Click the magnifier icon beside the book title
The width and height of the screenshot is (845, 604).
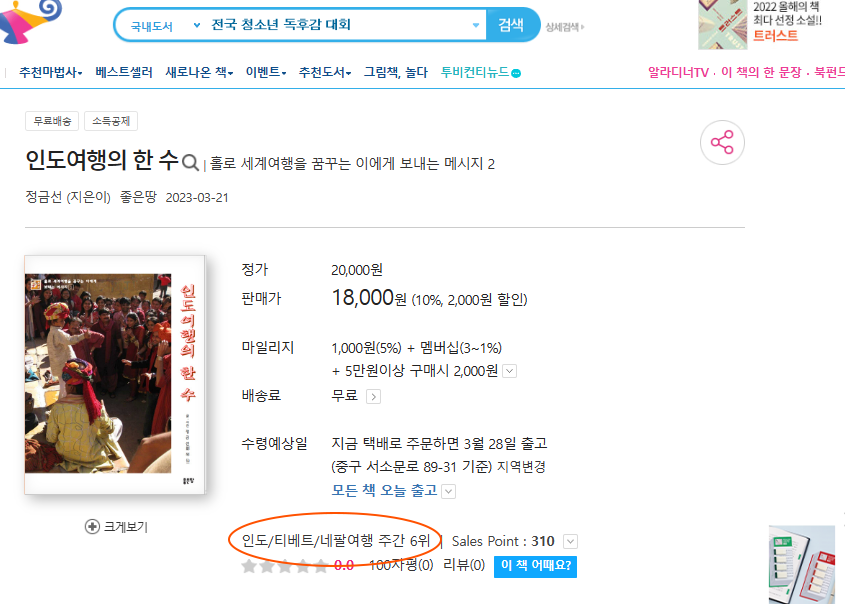(190, 162)
